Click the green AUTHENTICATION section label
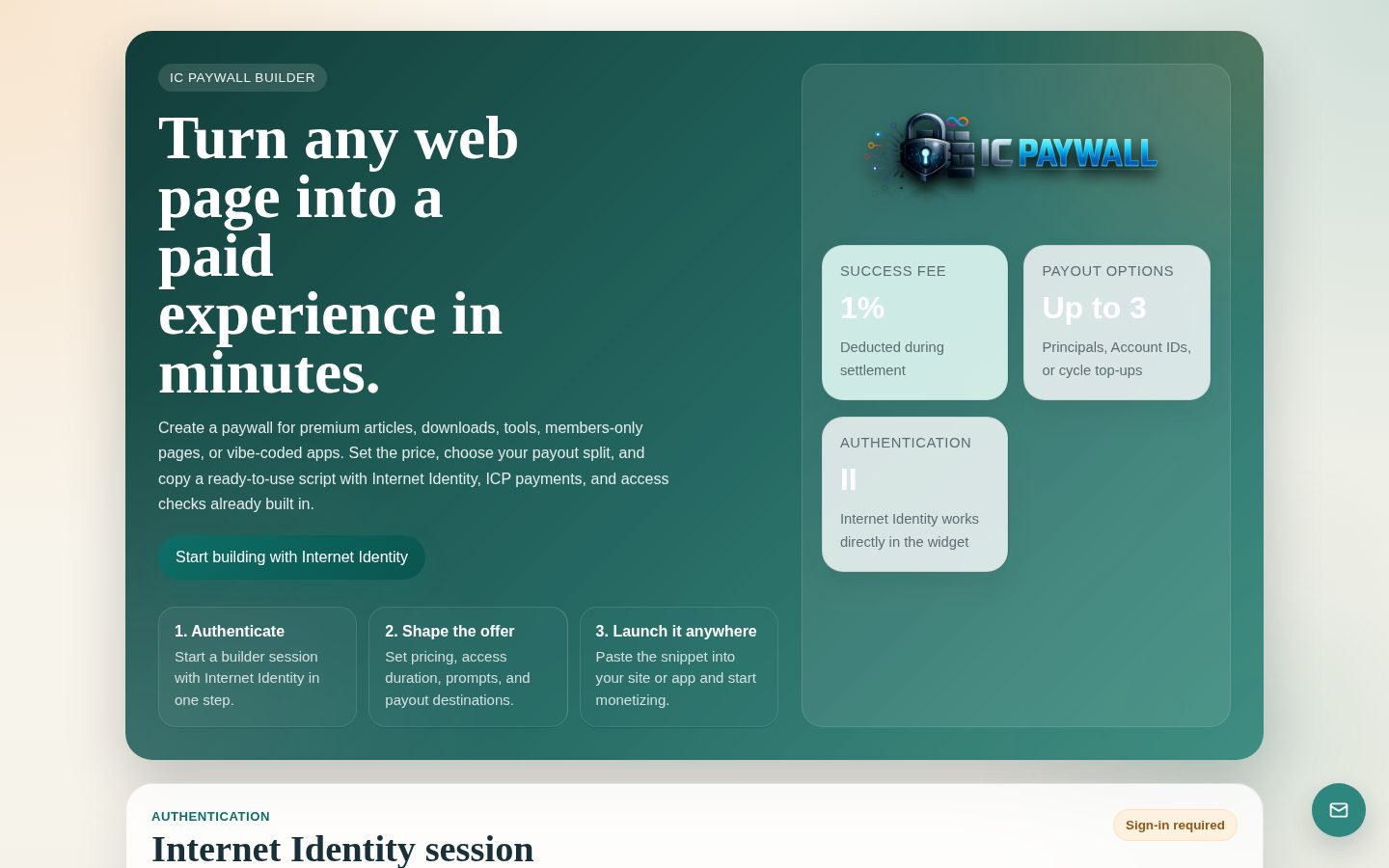 click(210, 816)
